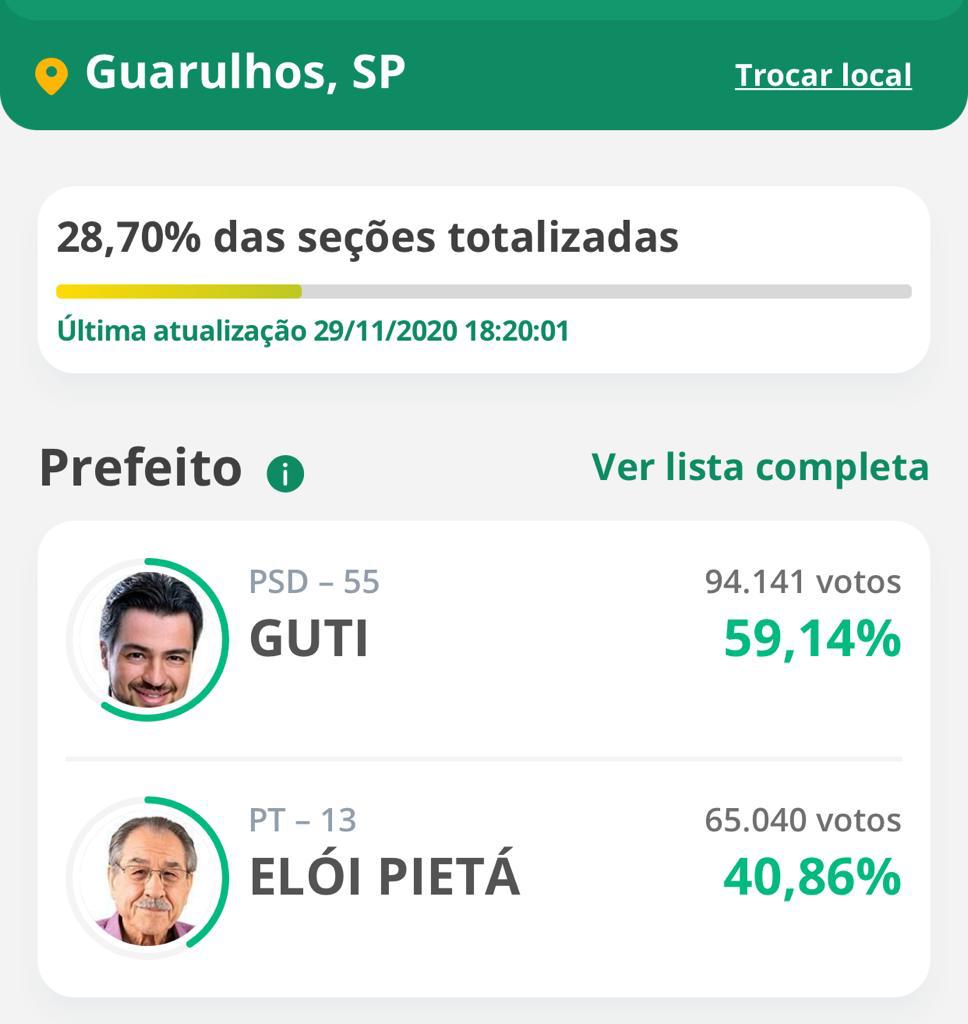Click the divider line between the candidates

point(484,759)
